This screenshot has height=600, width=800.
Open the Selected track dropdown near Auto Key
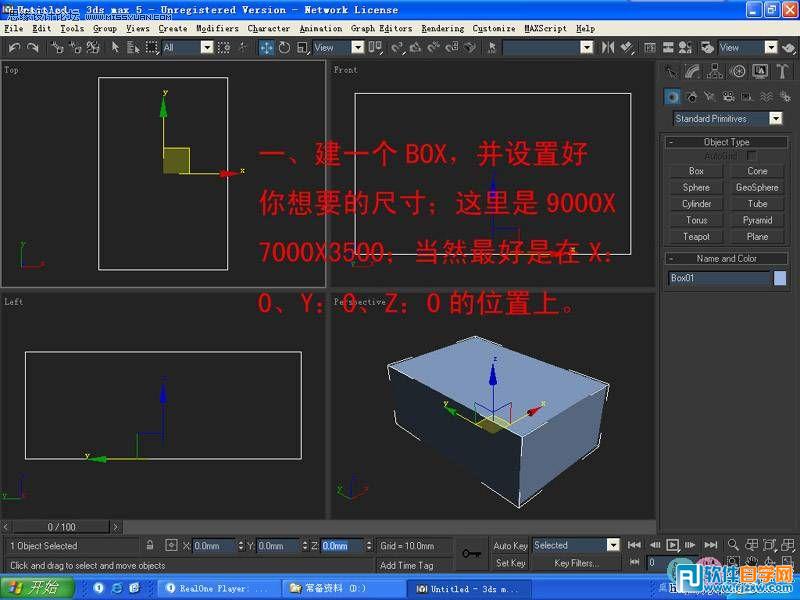[x=611, y=545]
